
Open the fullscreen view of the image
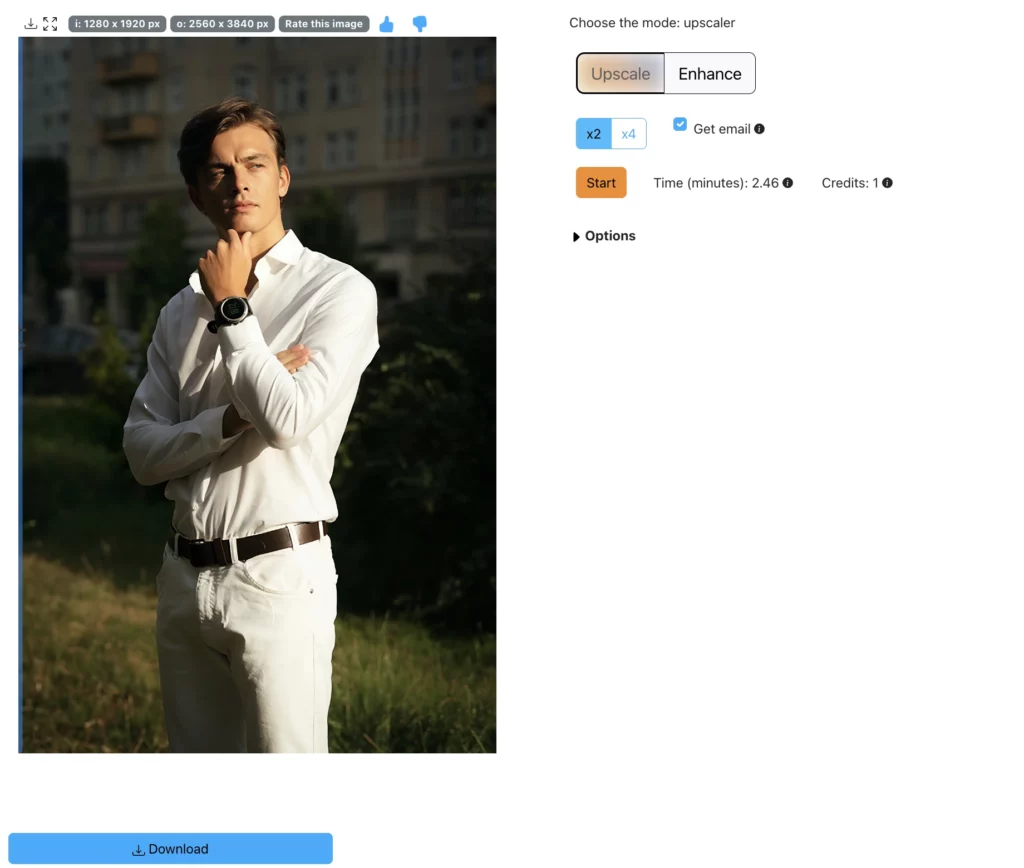(50, 23)
